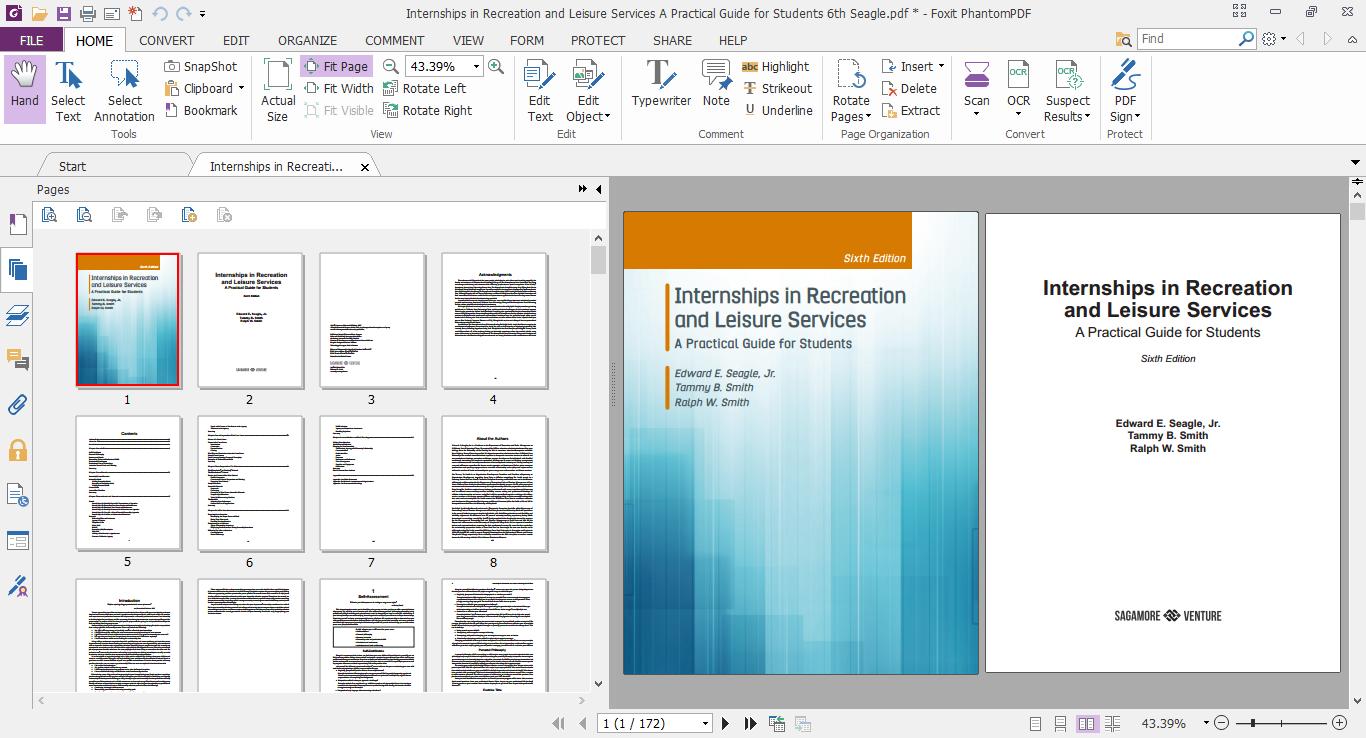1366x738 pixels.
Task: Delete pages from the document
Action: point(908,88)
